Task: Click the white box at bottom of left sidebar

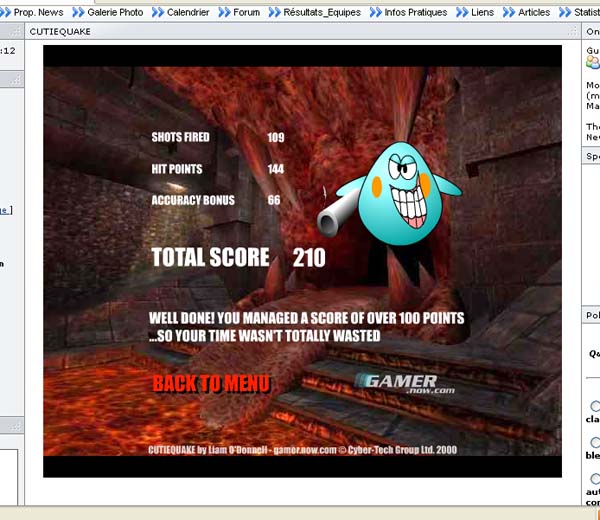Action: tap(9, 477)
